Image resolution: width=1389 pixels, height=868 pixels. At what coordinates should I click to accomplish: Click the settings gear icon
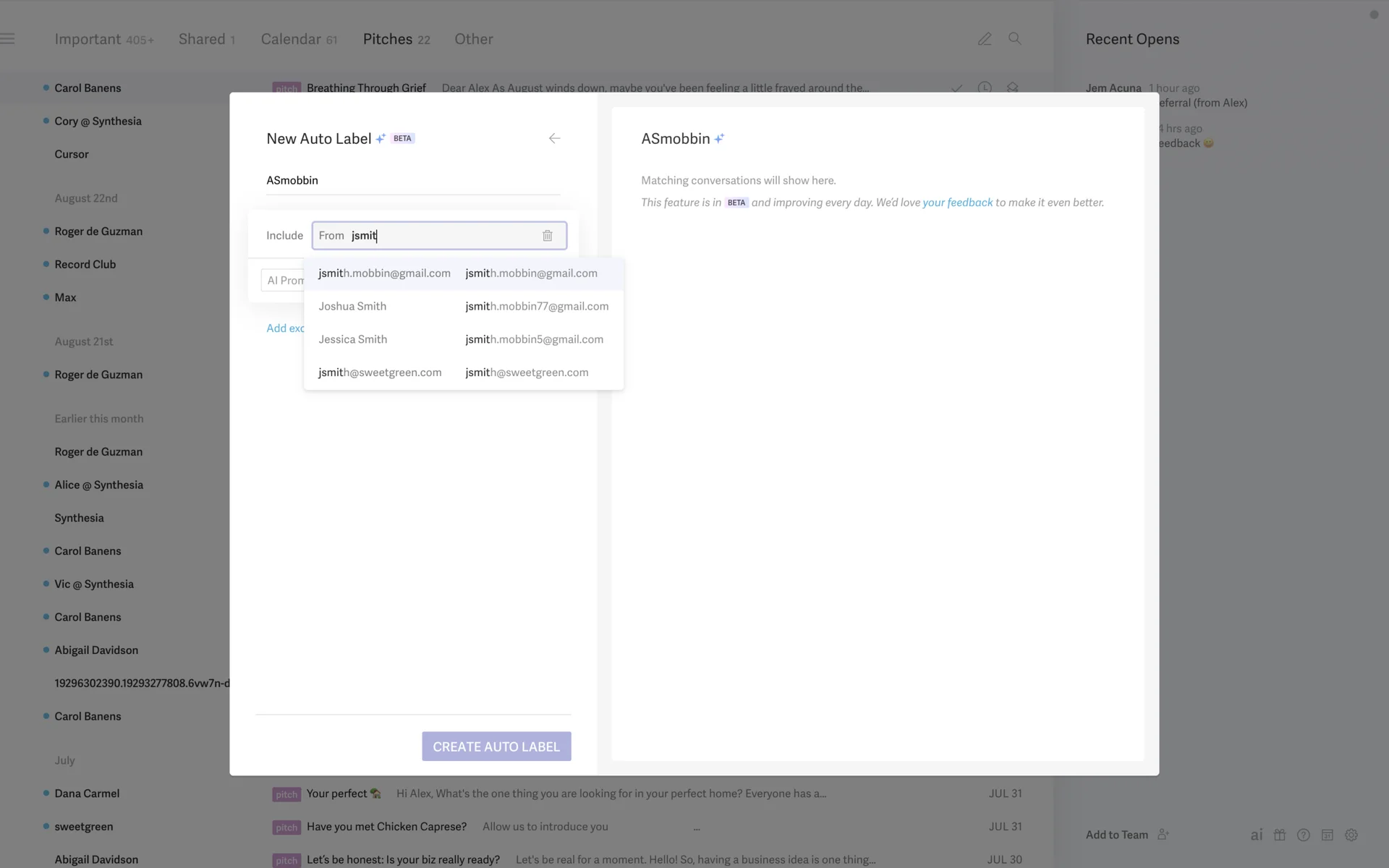click(1351, 835)
